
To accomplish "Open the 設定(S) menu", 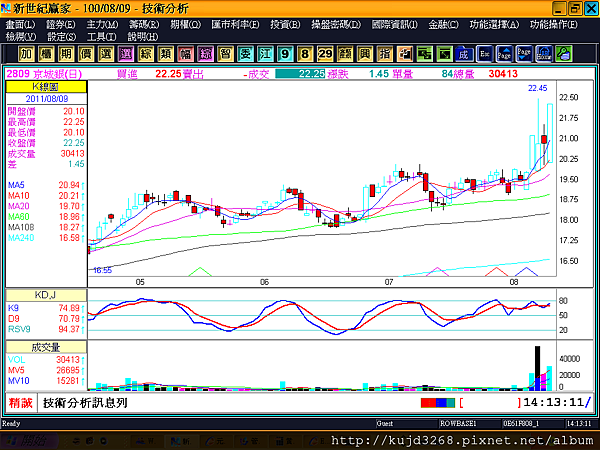I will point(62,37).
